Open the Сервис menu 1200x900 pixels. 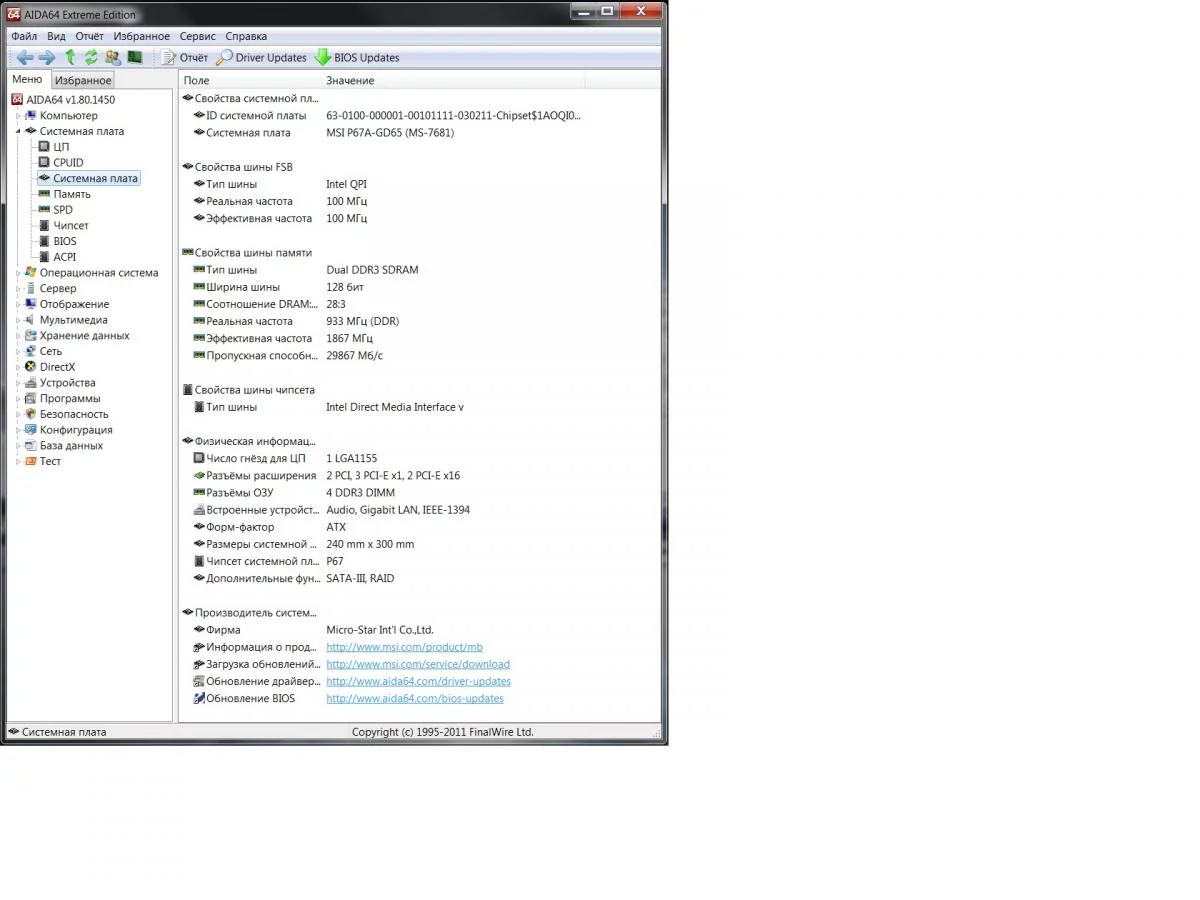pos(197,36)
